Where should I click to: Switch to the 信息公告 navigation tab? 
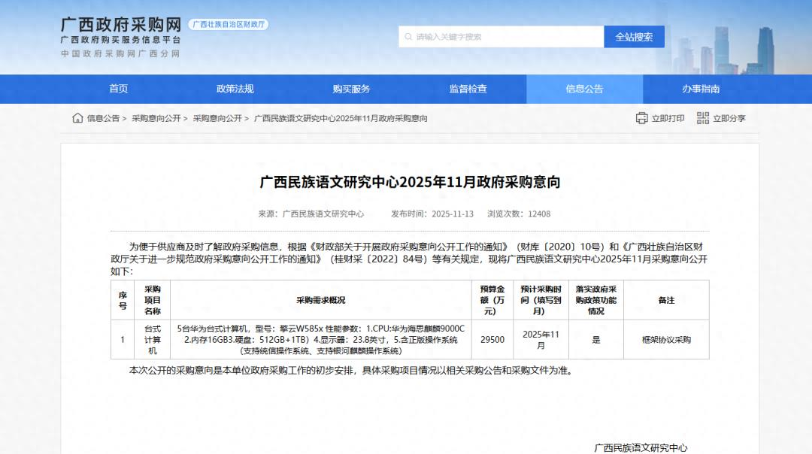[x=584, y=89]
